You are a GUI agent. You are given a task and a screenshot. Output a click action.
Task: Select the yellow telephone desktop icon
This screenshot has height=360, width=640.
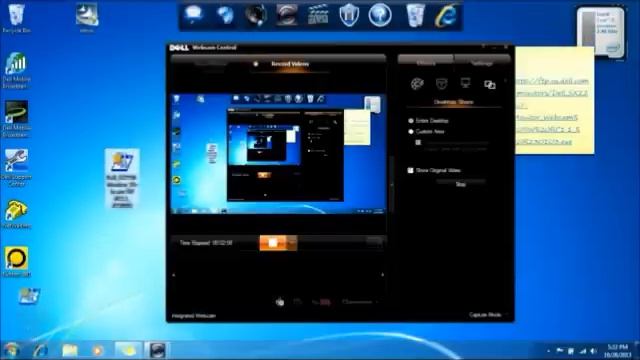click(16, 214)
